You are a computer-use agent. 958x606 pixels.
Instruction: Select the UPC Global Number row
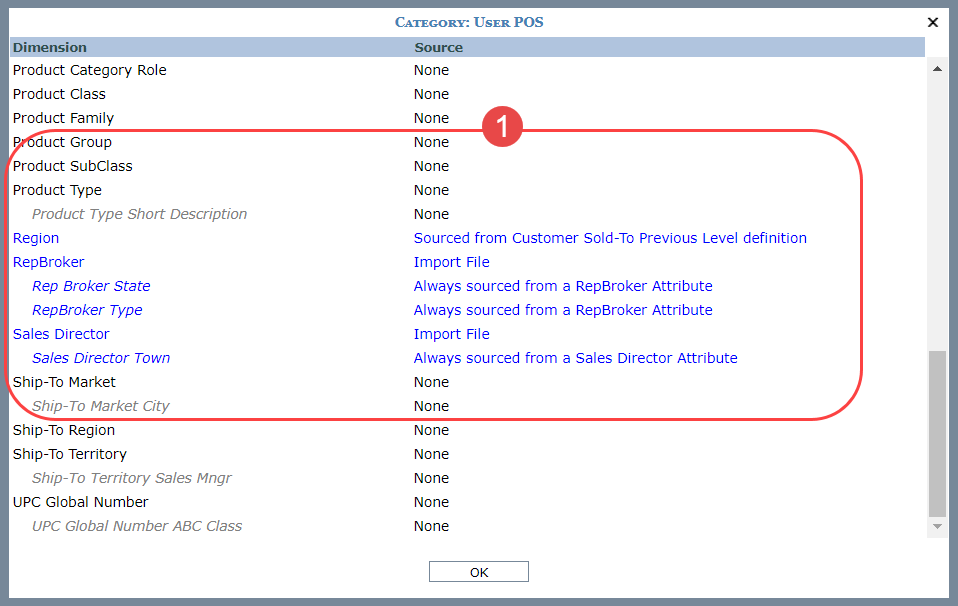pos(80,502)
